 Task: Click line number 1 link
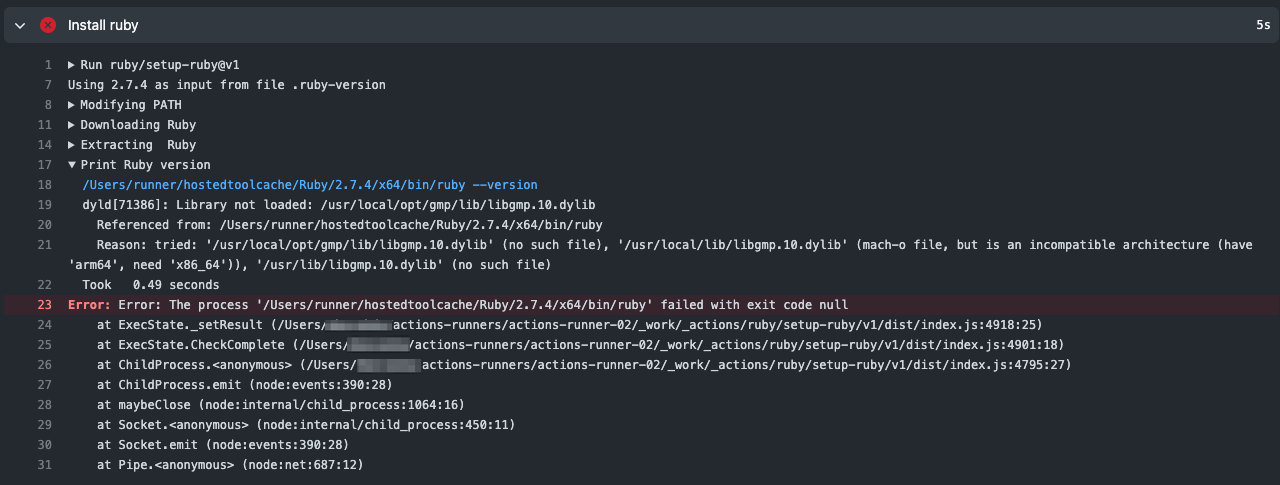[x=47, y=65]
